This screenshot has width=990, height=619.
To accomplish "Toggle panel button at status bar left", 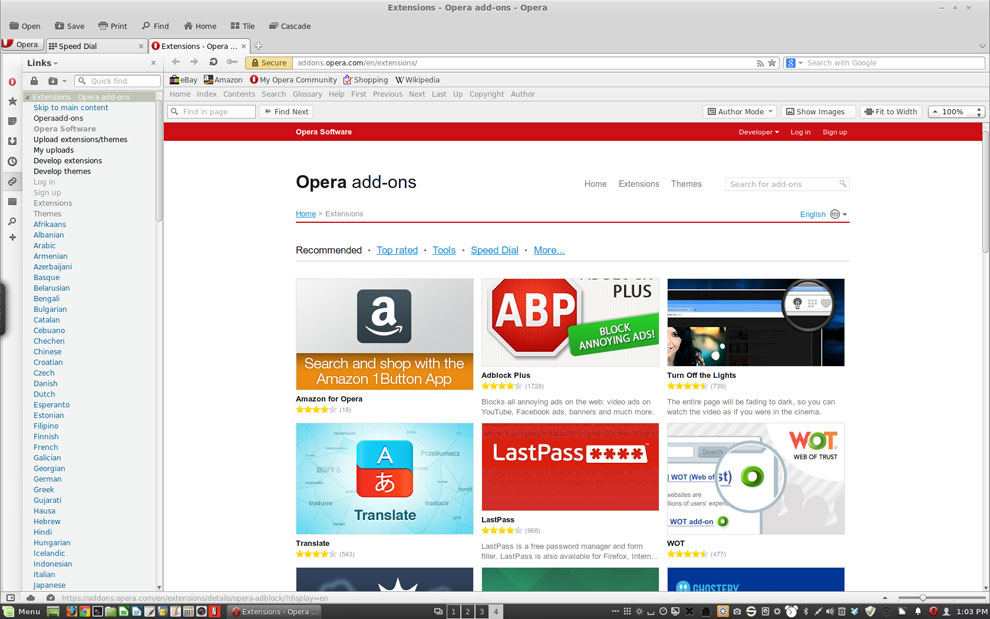I will tap(11, 598).
